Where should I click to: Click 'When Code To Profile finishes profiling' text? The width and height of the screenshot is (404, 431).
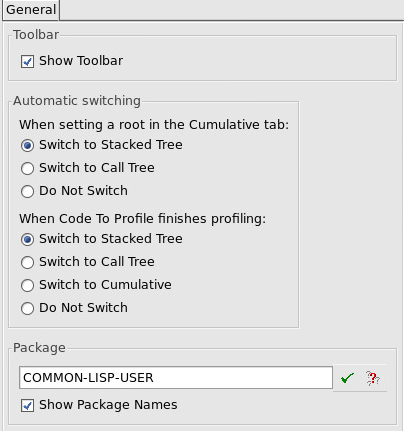coord(143,219)
